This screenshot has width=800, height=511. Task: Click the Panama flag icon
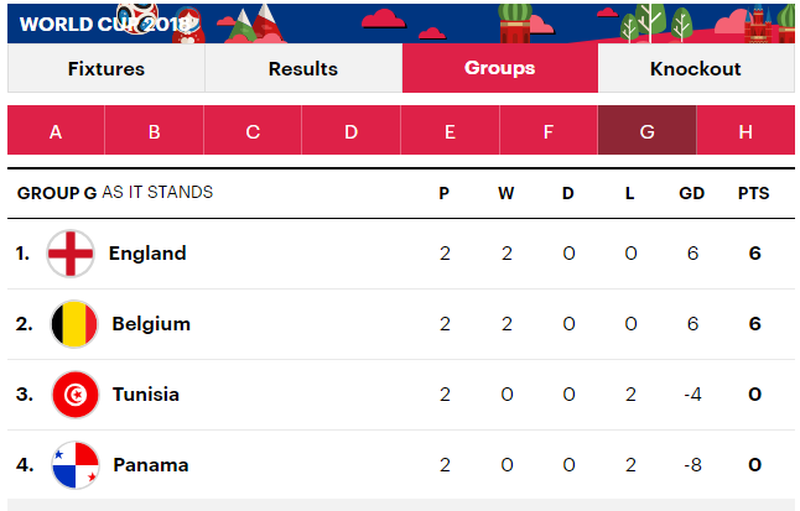pos(75,465)
